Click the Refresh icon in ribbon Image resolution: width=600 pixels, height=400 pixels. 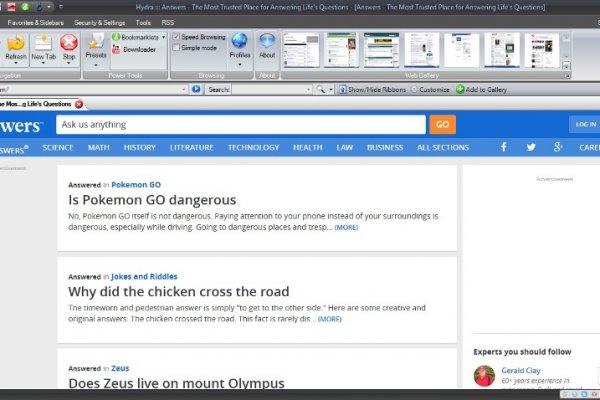pyautogui.click(x=15, y=46)
